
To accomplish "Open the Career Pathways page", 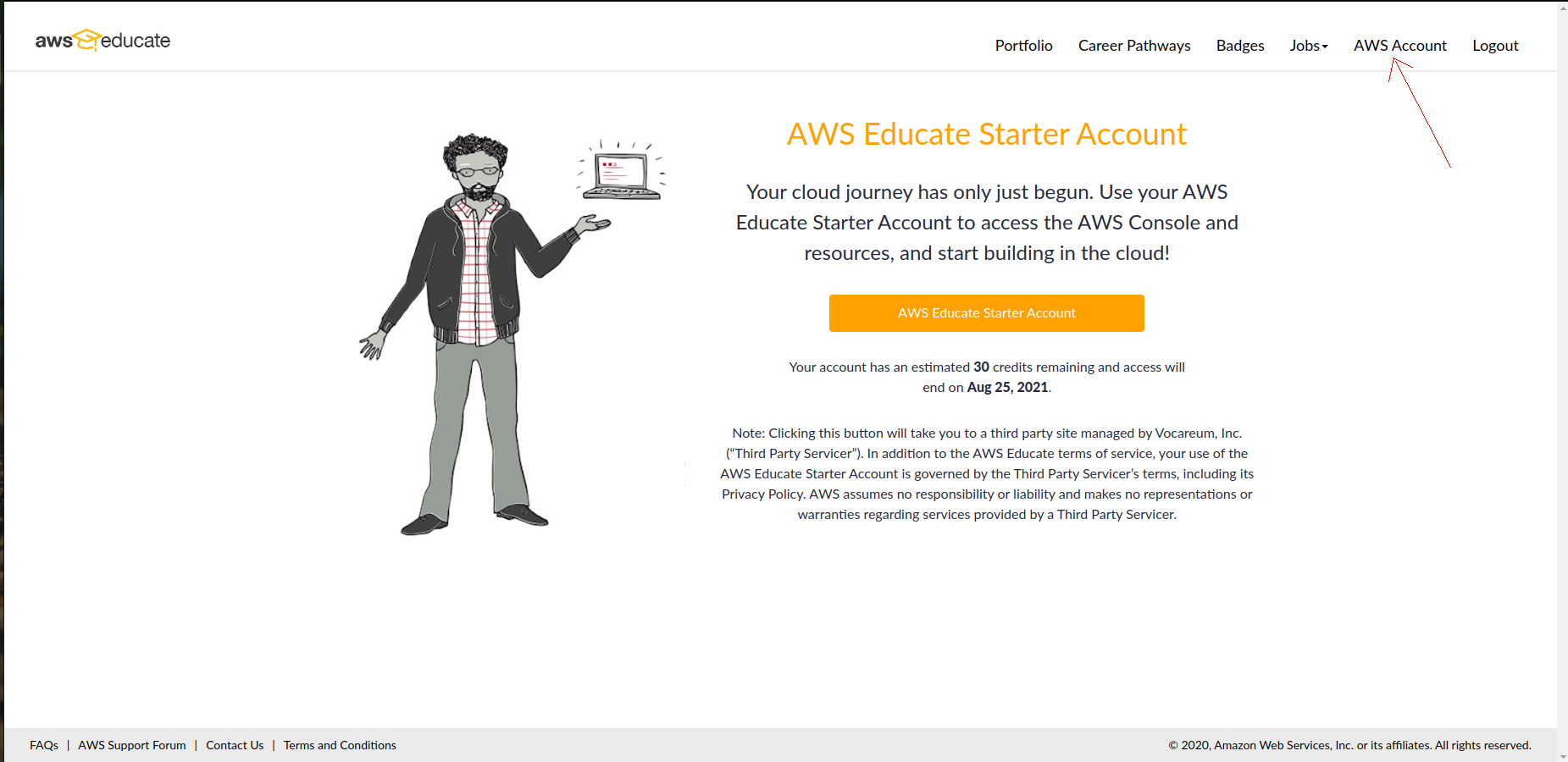I will tap(1133, 46).
